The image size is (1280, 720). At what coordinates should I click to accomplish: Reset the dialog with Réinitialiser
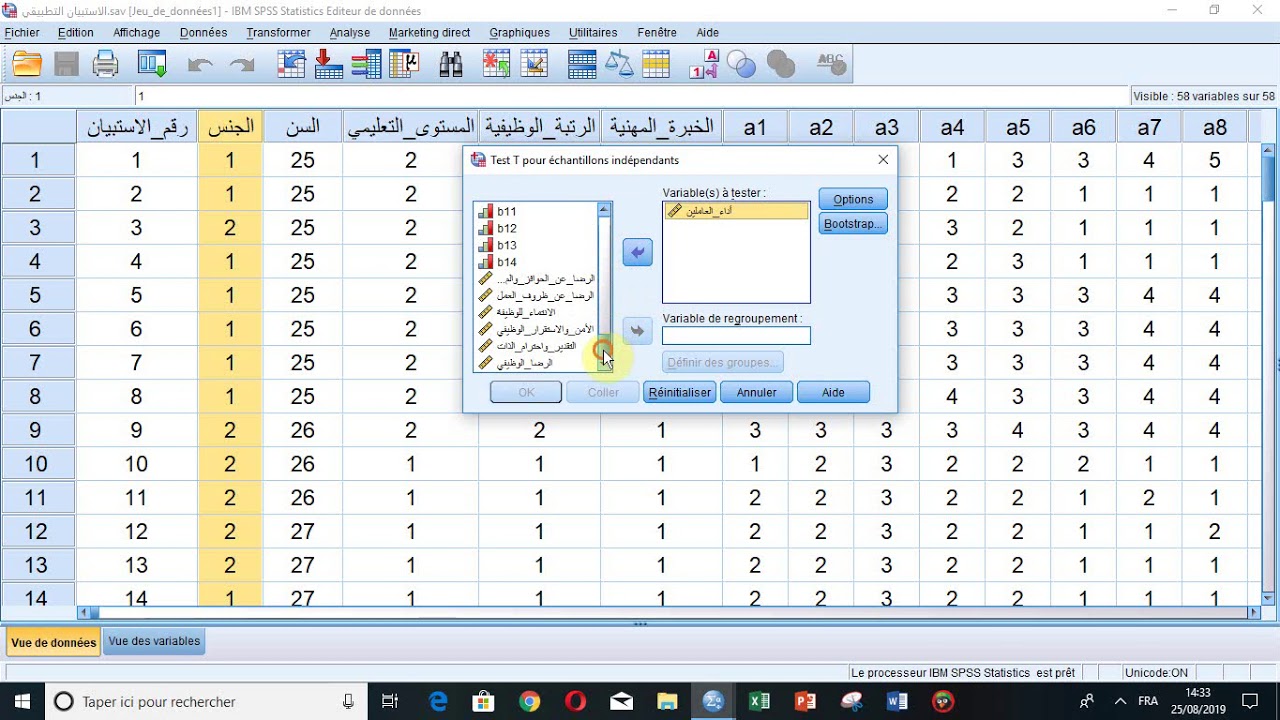[680, 392]
